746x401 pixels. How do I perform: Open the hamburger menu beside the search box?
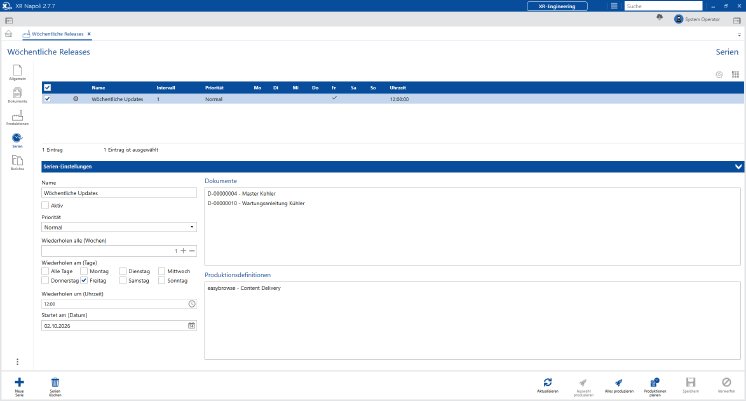[614, 6]
